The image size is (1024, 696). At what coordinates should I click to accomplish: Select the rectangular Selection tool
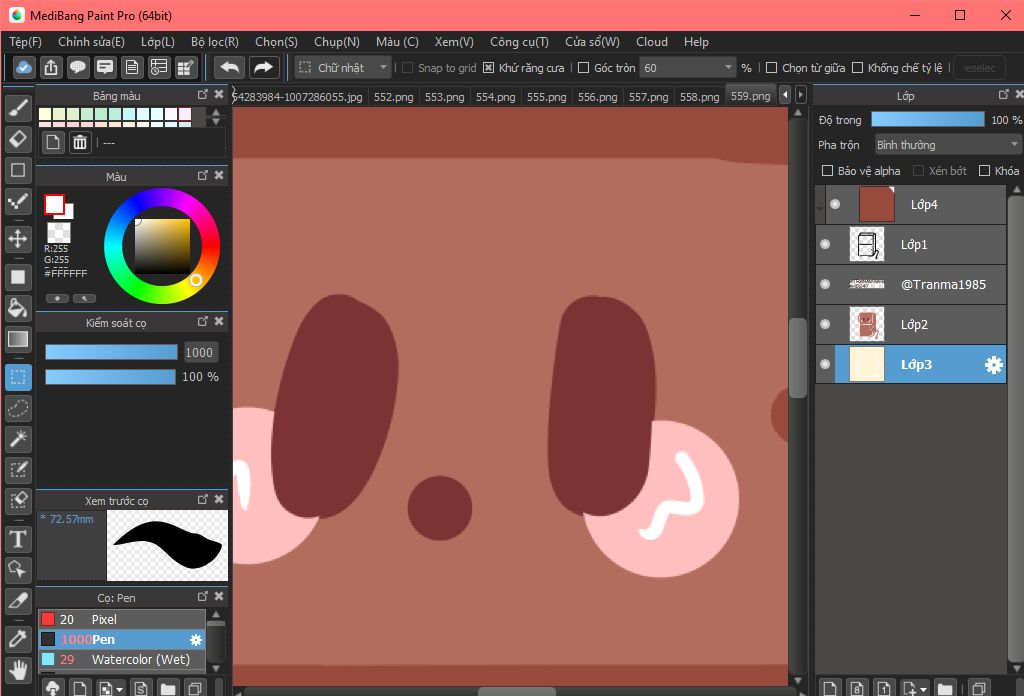(x=18, y=377)
